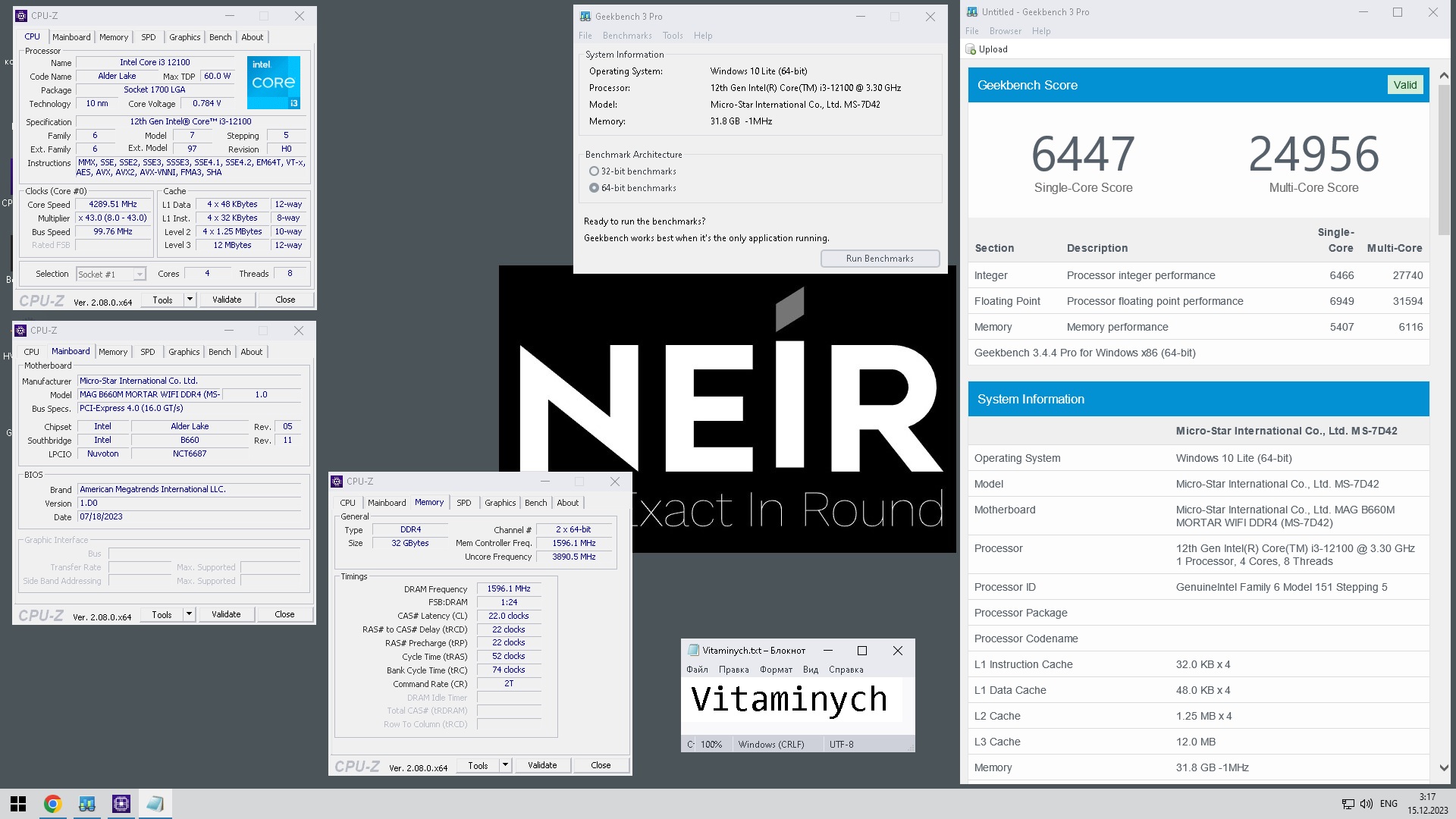The image size is (1456, 819).
Task: Open the Help menu in Geekbench 3 Pro
Action: tap(703, 36)
